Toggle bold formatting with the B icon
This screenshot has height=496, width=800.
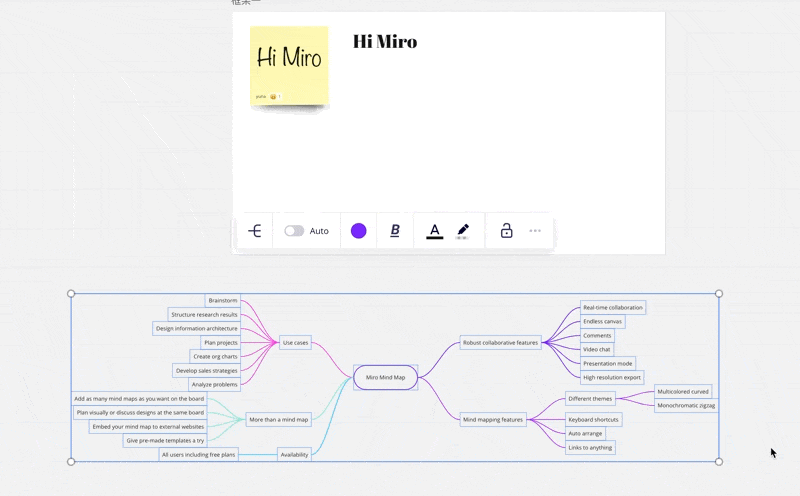pyautogui.click(x=395, y=231)
